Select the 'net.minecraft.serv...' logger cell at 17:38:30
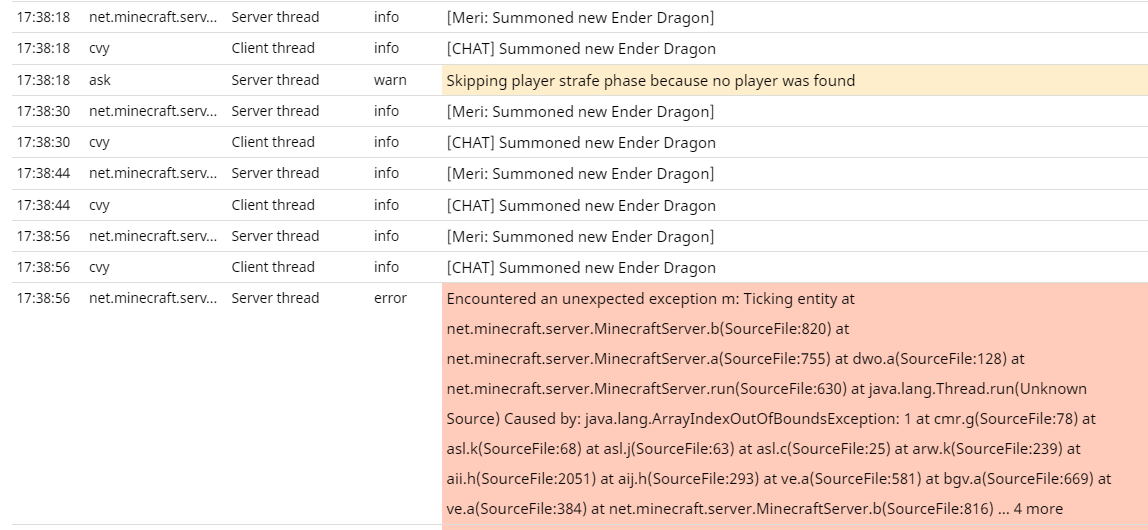The image size is (1148, 530). tap(152, 111)
